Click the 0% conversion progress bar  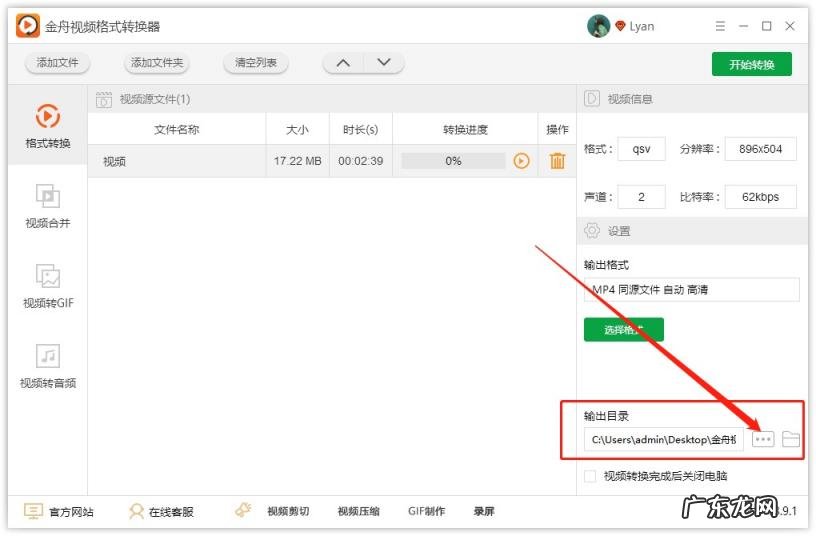pyautogui.click(x=453, y=161)
